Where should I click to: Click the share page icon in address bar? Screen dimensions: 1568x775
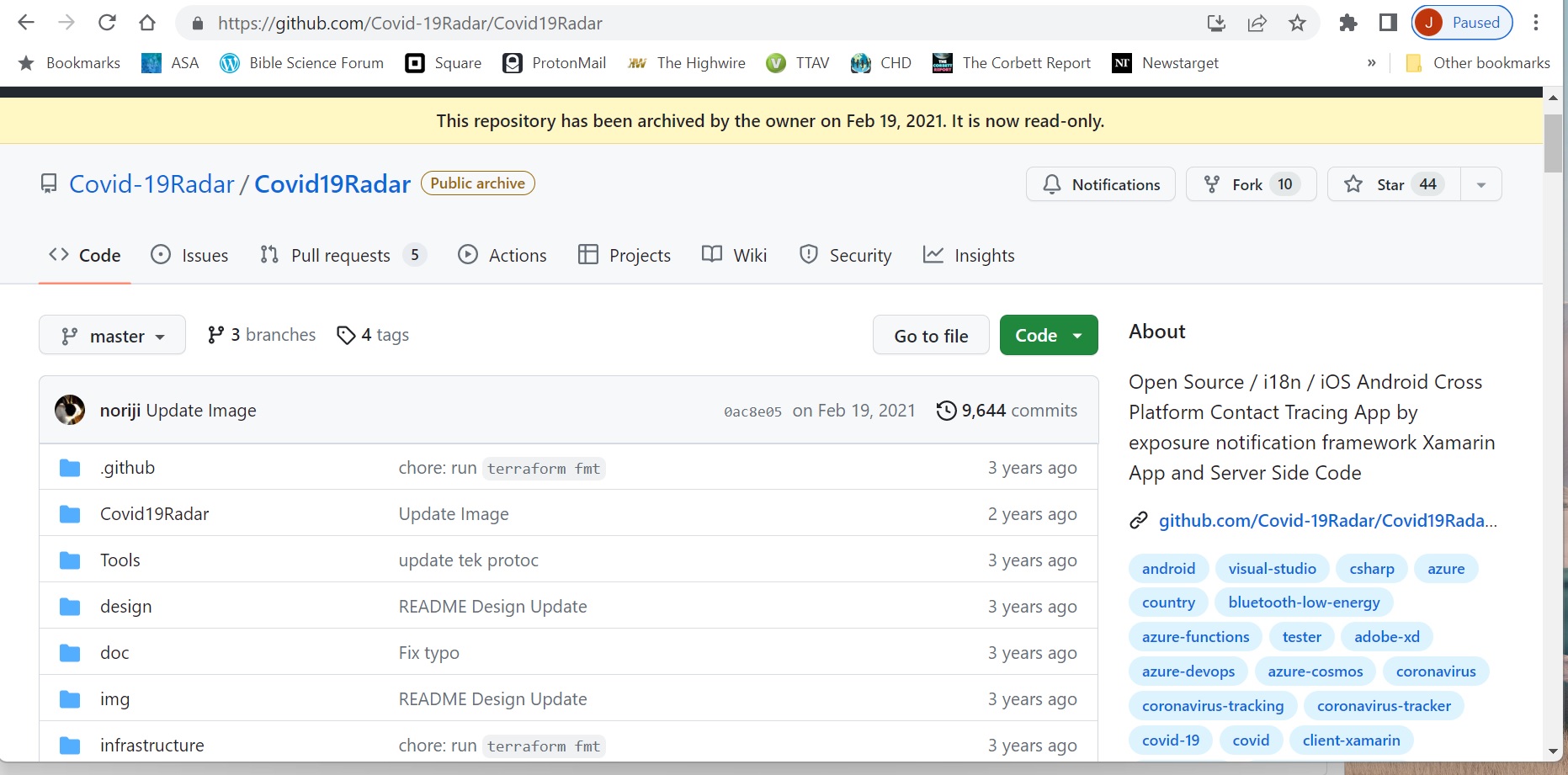point(1257,23)
